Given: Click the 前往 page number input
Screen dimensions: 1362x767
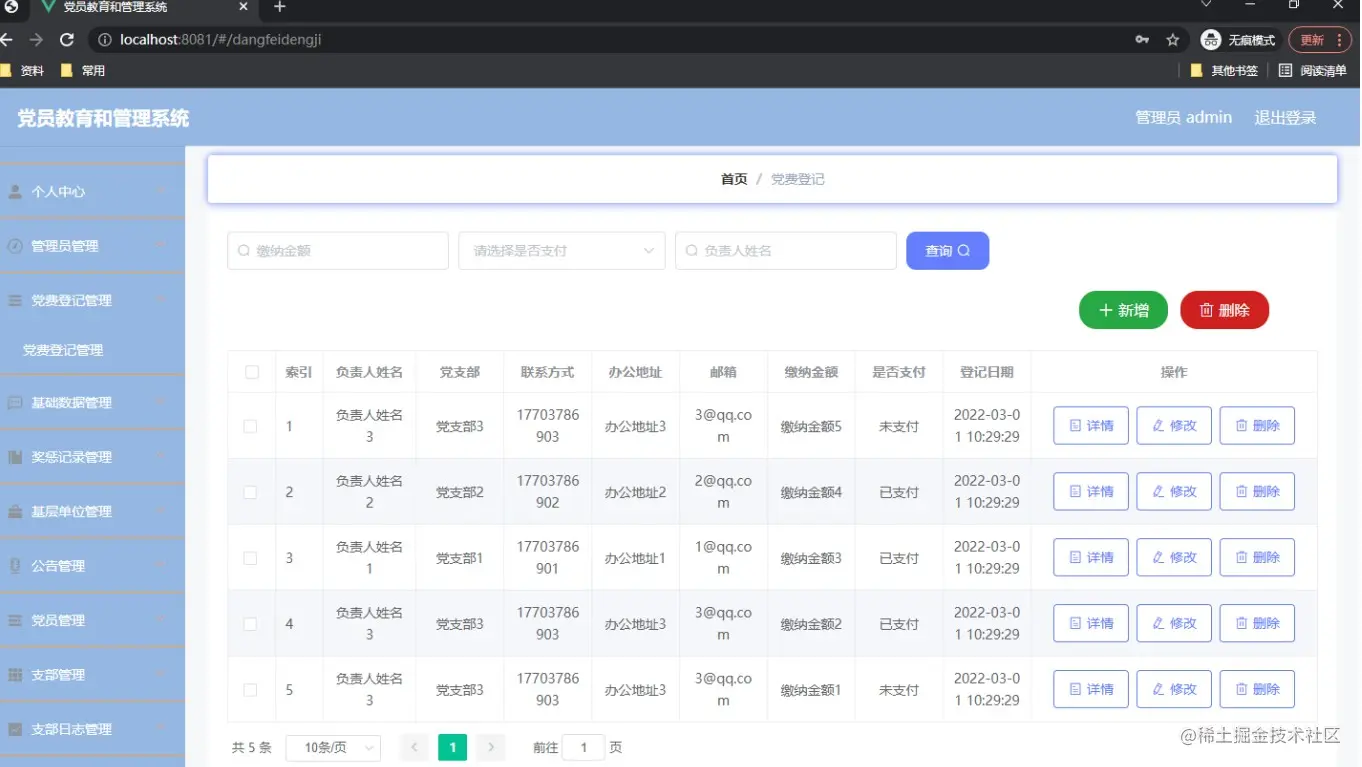Looking at the screenshot, I should click(583, 747).
